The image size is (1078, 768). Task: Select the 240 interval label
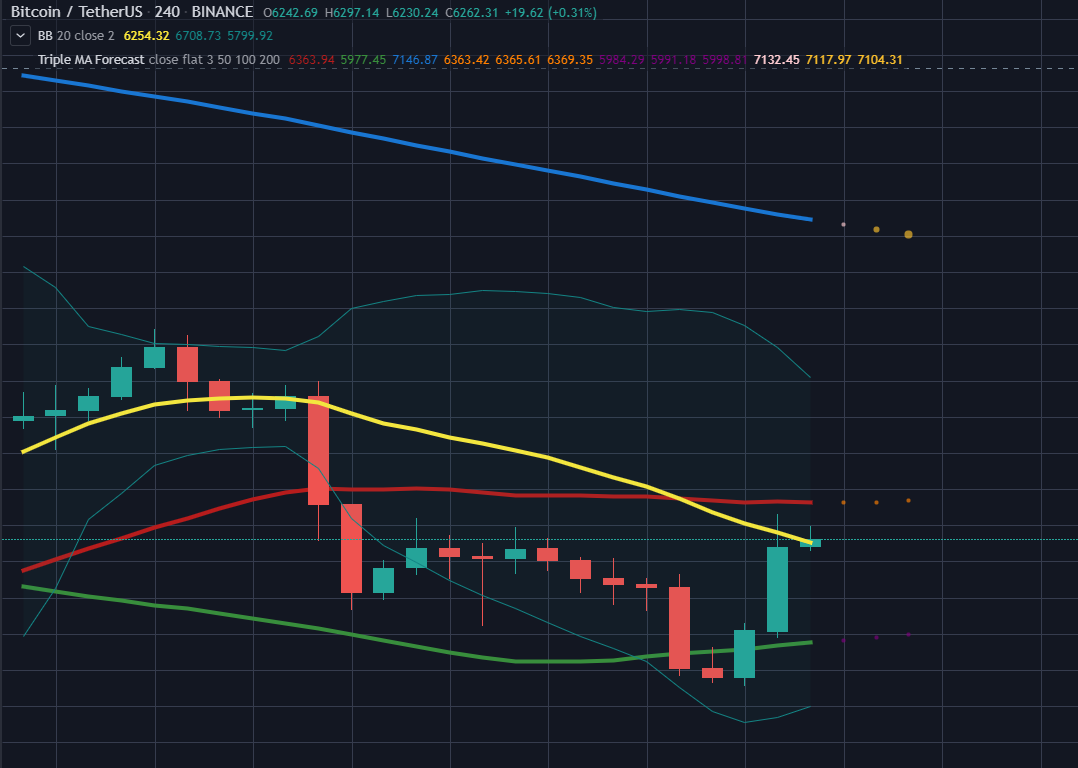(167, 12)
